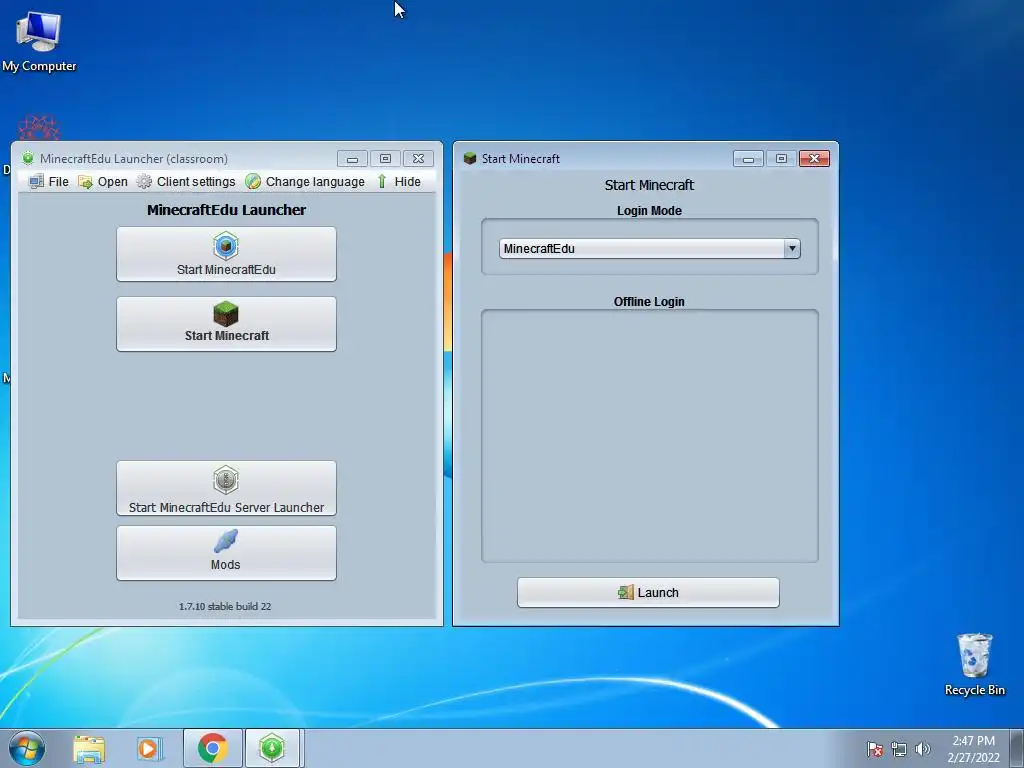Click the Change language globe icon
The height and width of the screenshot is (768, 1024).
coord(253,182)
